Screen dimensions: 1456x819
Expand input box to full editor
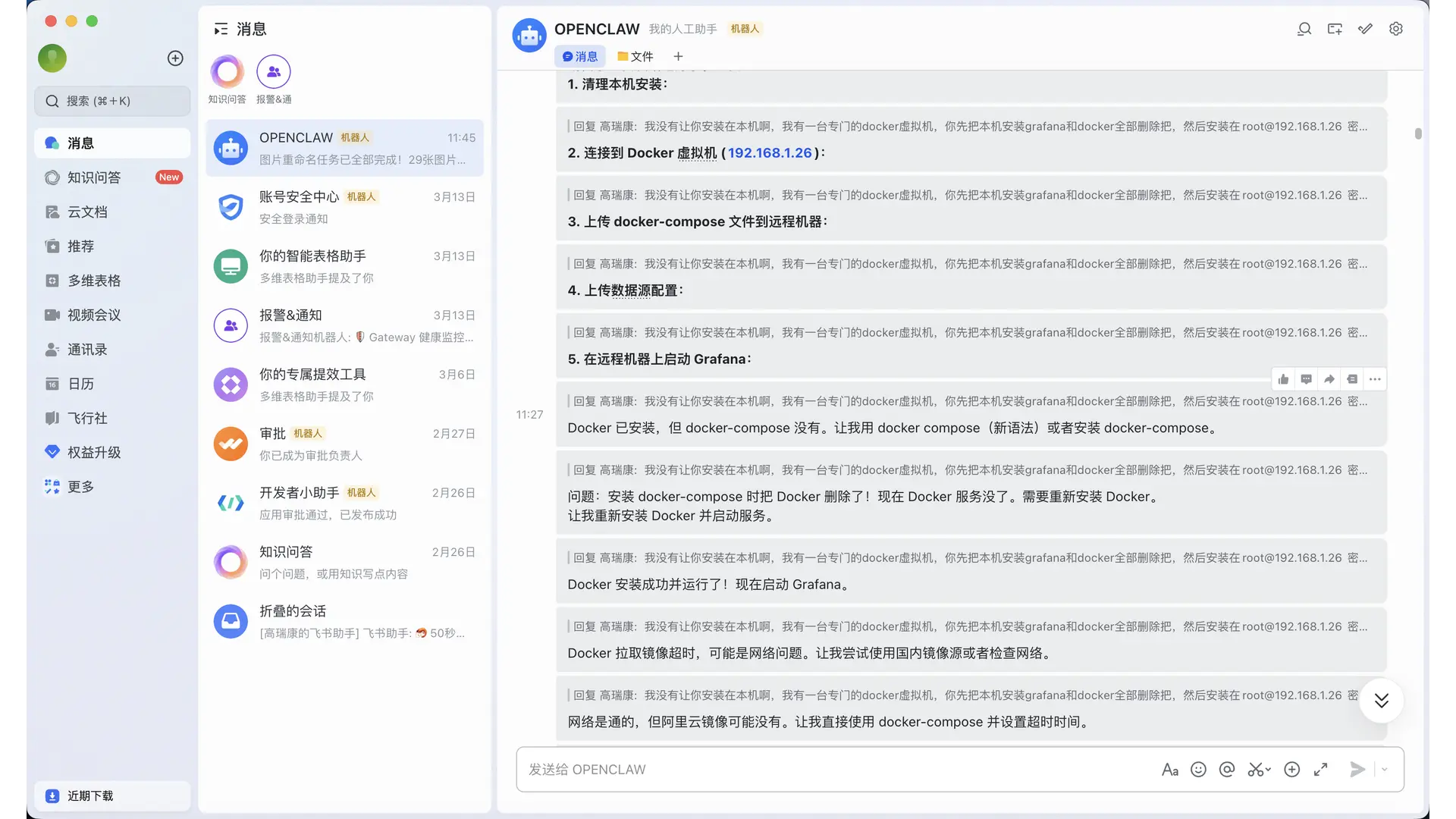coord(1321,769)
